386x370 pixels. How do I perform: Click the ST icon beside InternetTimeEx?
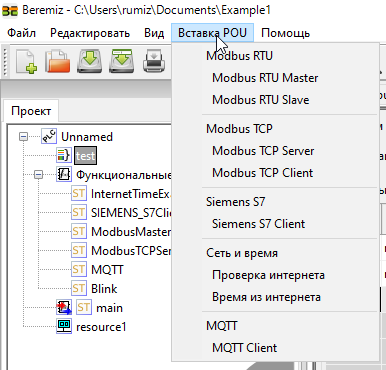[x=79, y=193]
